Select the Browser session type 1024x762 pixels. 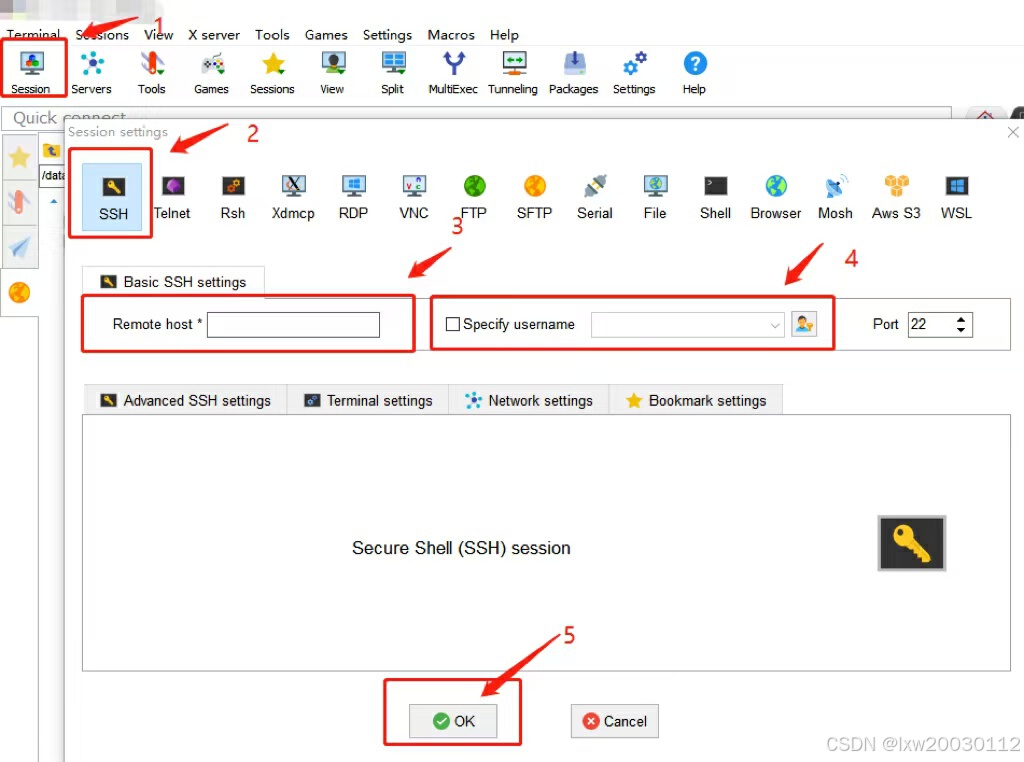point(776,196)
